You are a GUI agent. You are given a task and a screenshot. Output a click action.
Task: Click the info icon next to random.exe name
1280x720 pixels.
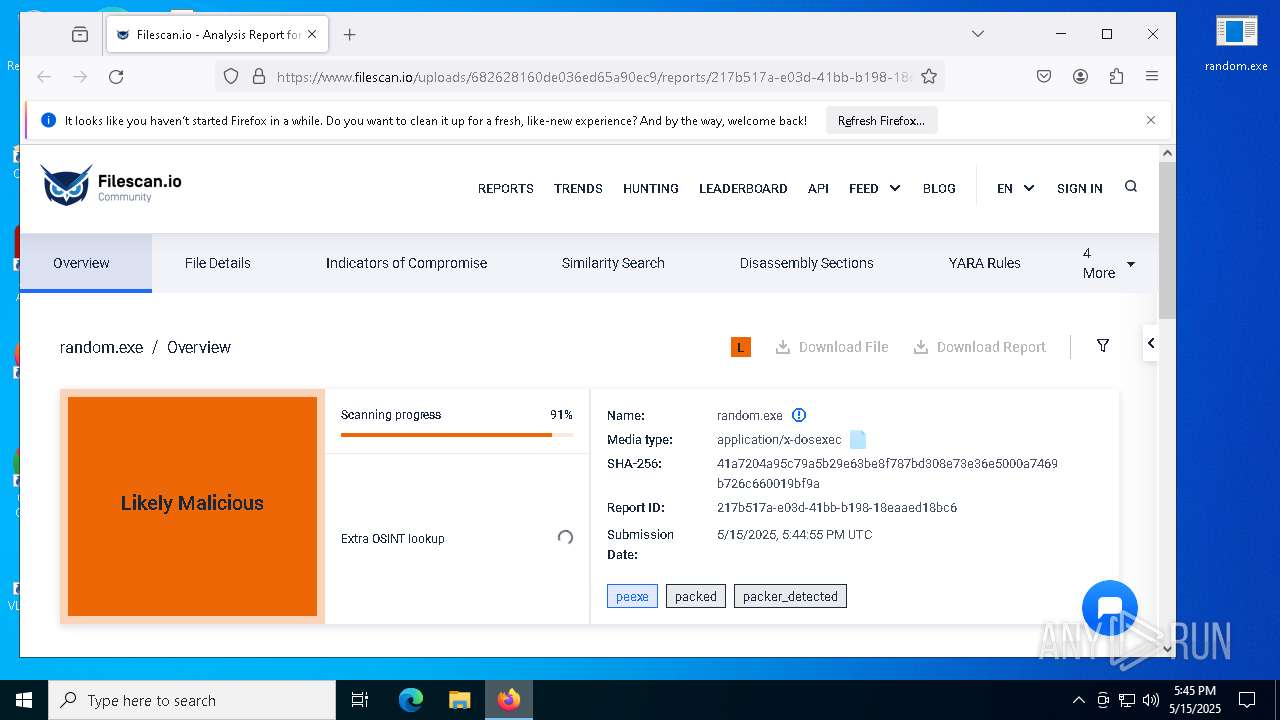coord(799,415)
